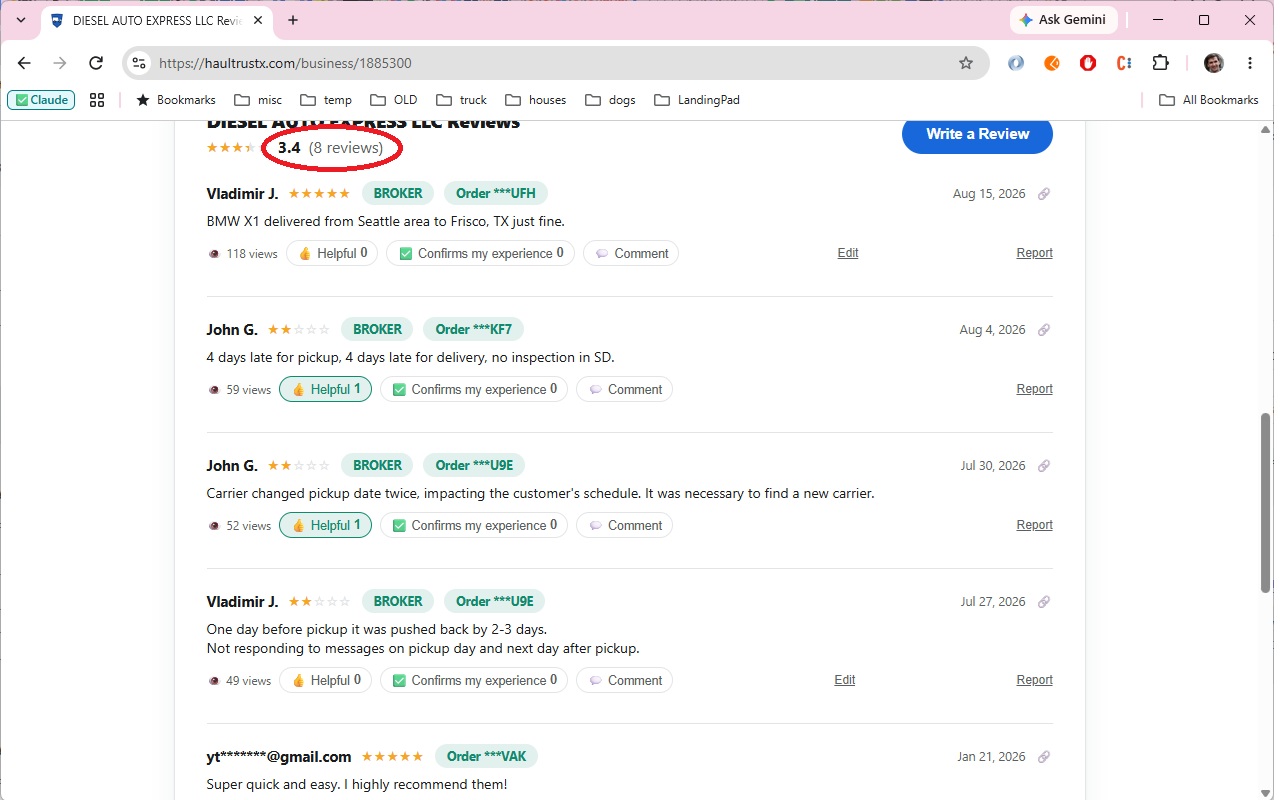Report the Aug 4, 2026 review
This screenshot has height=800, width=1280.
1034,389
